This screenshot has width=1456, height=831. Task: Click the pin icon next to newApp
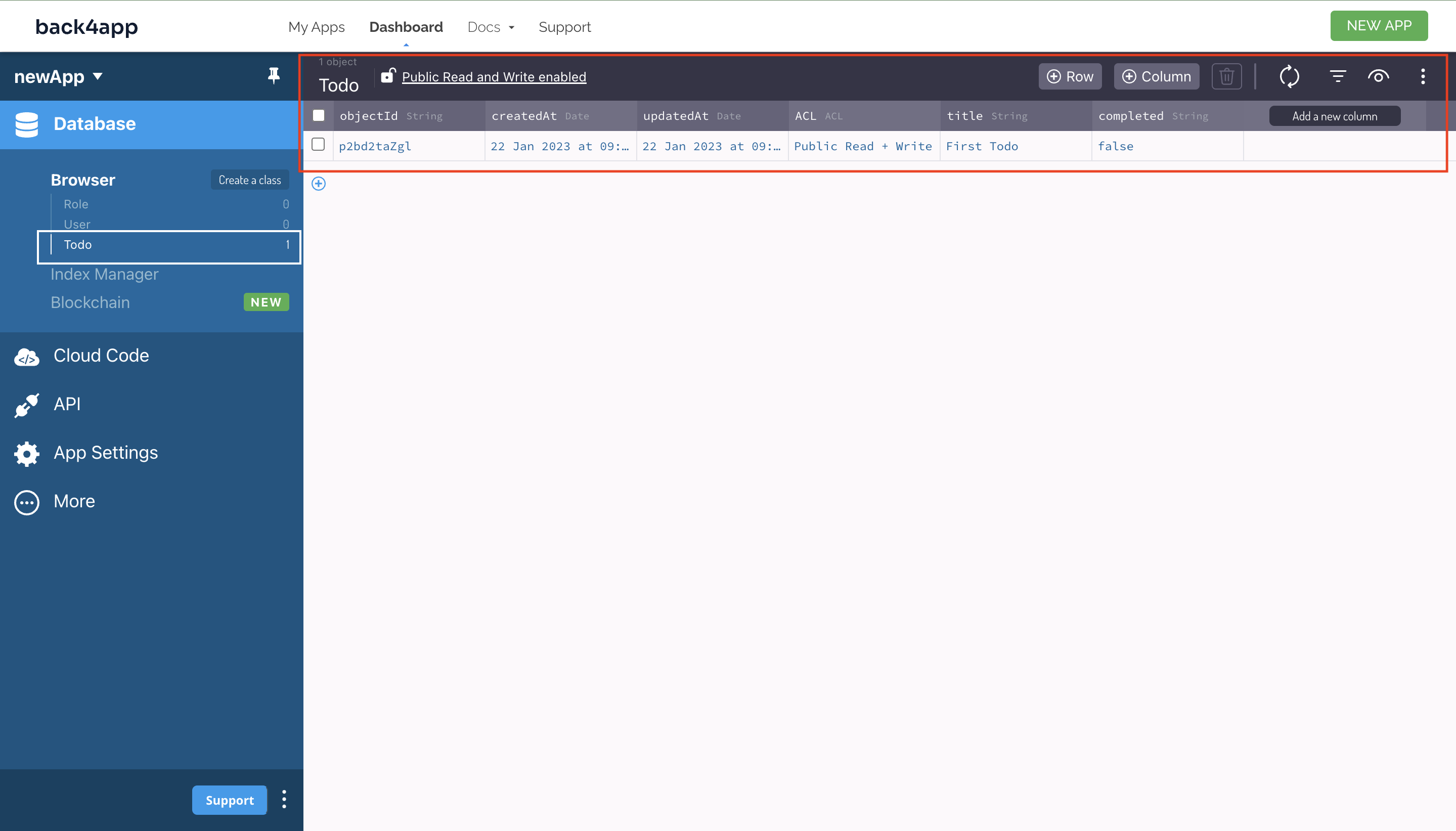[x=274, y=75]
